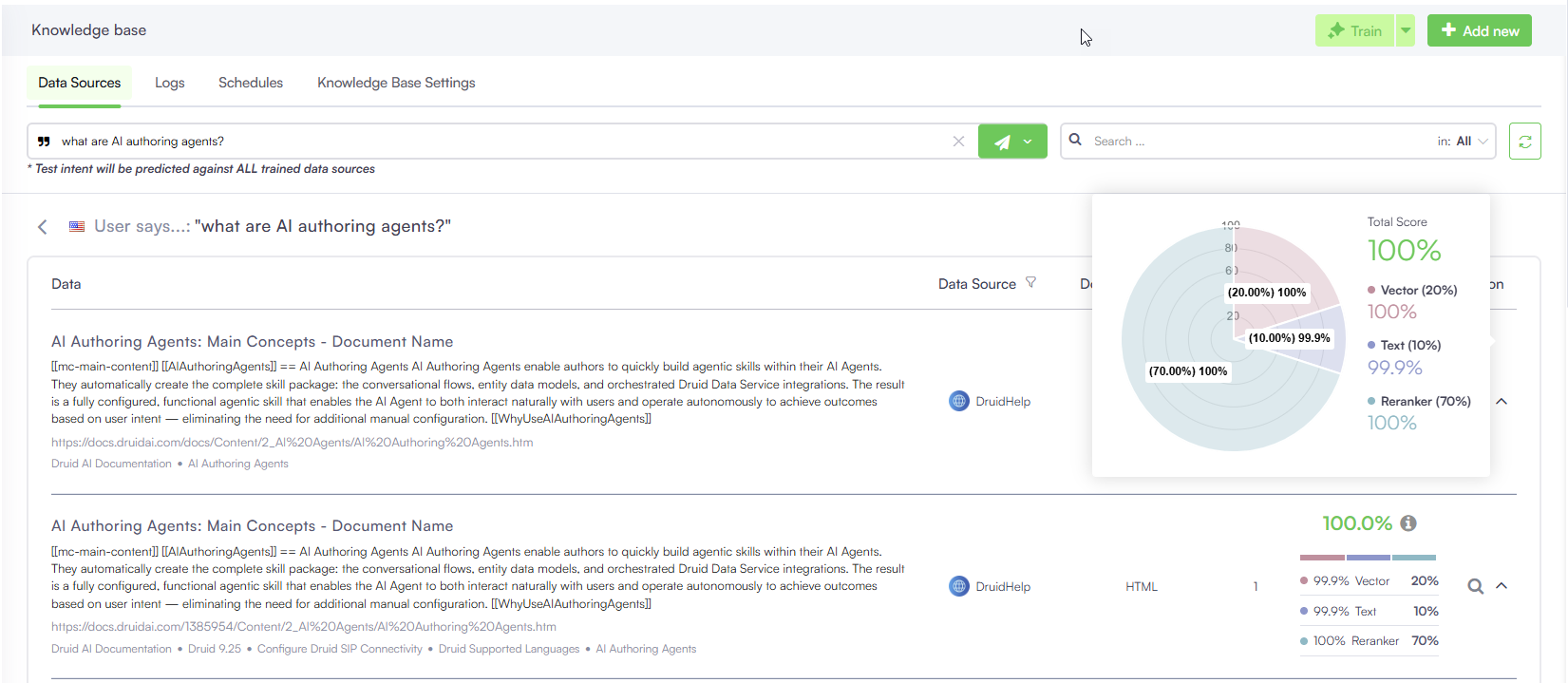The width and height of the screenshot is (1568, 683).
Task: Clear the test query with the X icon
Action: click(x=958, y=141)
